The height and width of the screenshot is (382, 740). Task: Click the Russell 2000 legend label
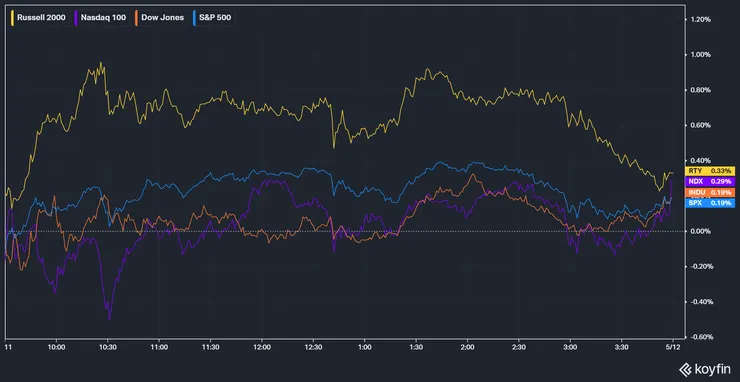[41, 18]
